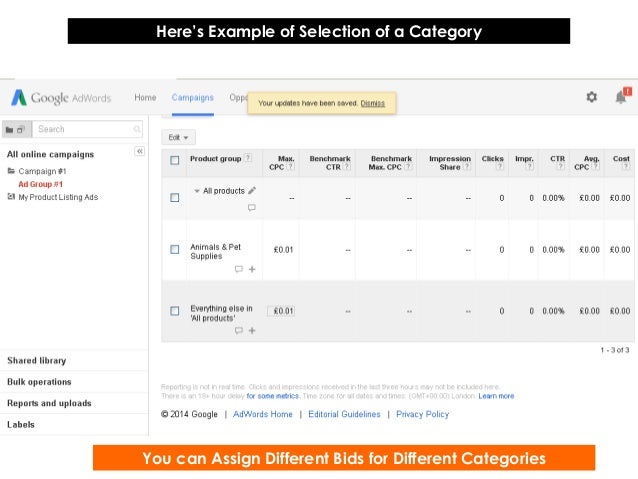Click help icon under Clicks header

[500, 166]
